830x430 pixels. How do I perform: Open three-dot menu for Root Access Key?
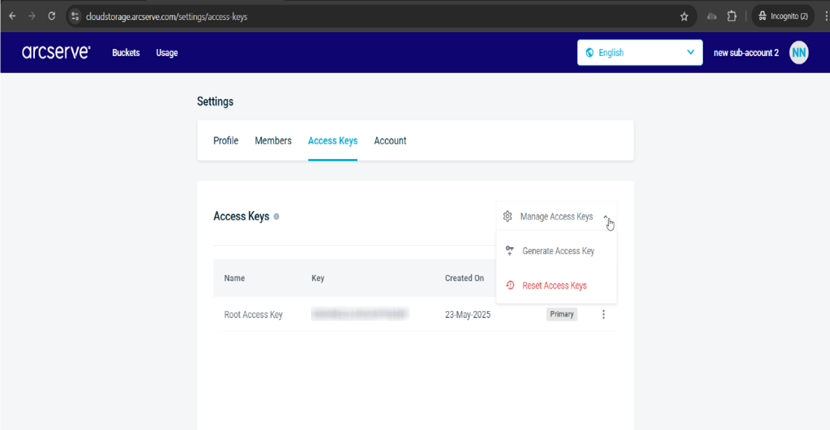tap(603, 314)
